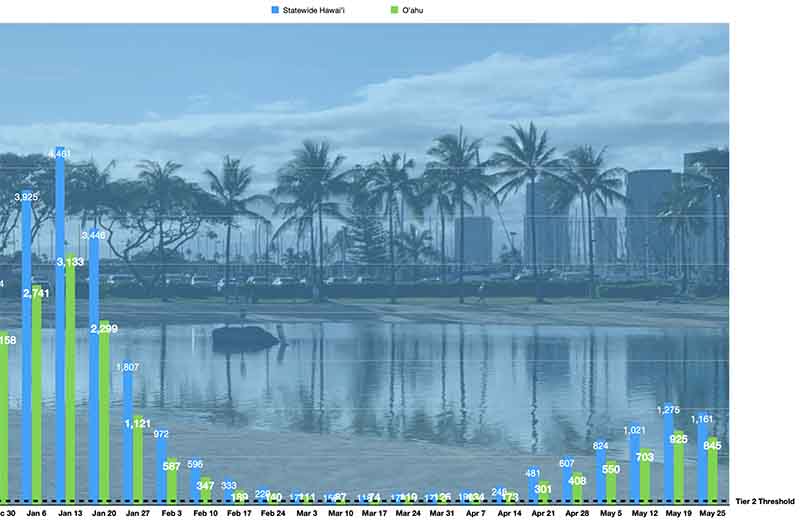Screen dimensions: 800x522
Task: Click the blue 3,925 bar for Jan 6
Action: [26, 350]
